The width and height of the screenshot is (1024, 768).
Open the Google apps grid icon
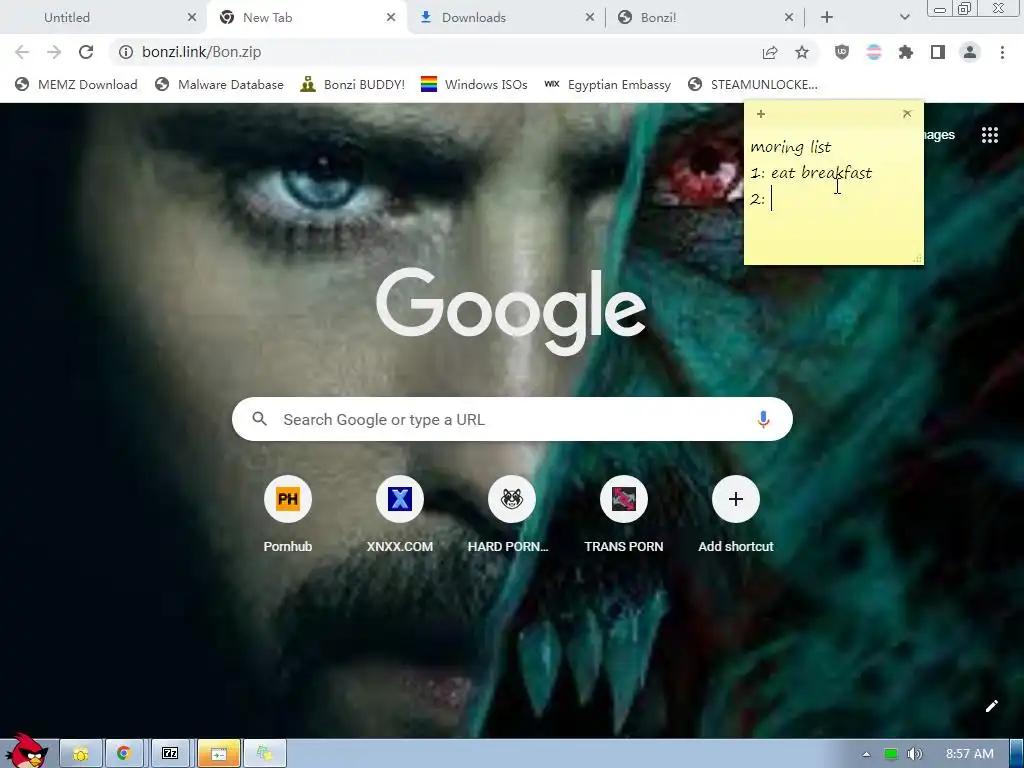click(x=990, y=135)
